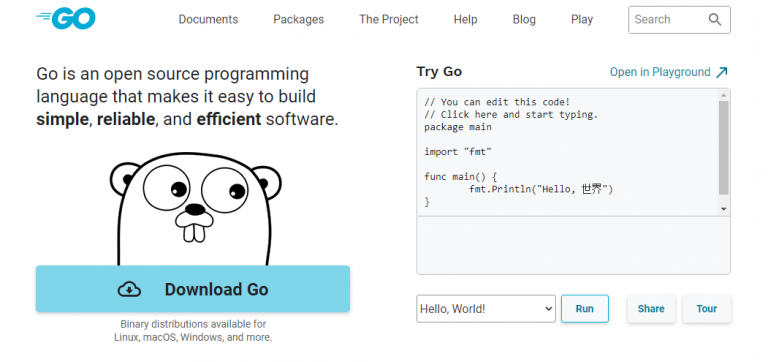This screenshot has width=768, height=362.
Task: Click the code editor vertical scrollbar thumb
Action: coord(723,148)
